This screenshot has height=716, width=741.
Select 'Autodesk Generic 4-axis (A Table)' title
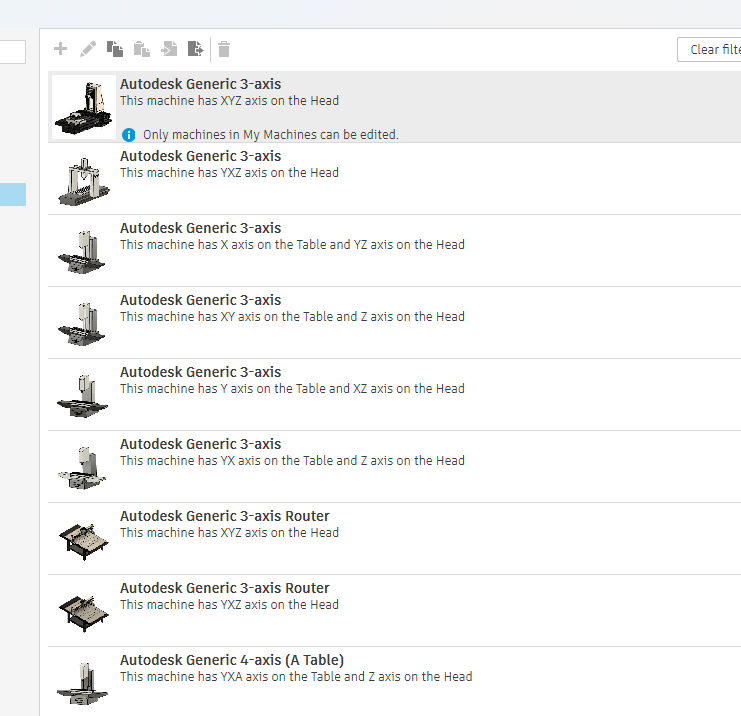tap(232, 660)
